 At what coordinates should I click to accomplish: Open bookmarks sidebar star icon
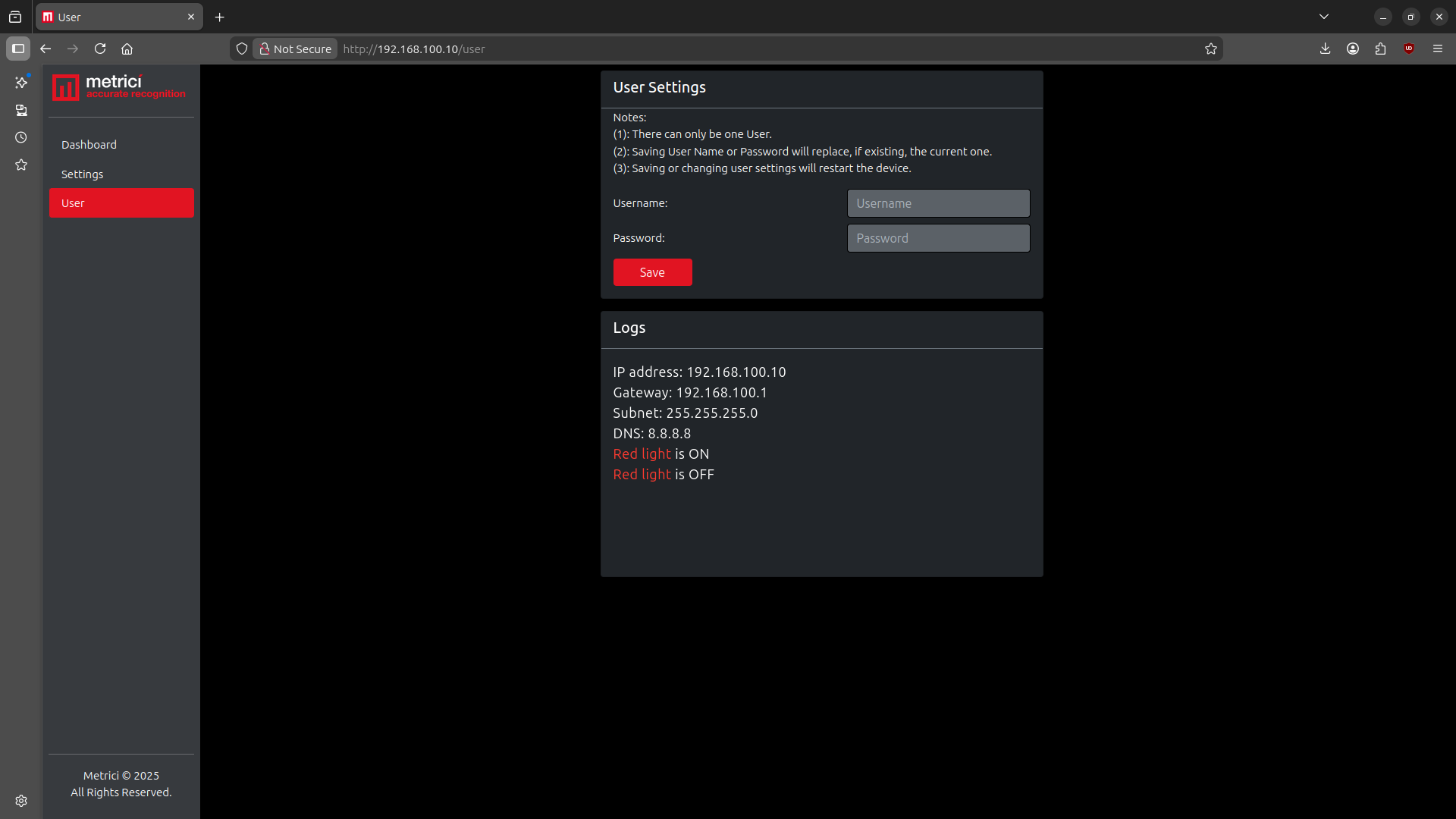(21, 165)
